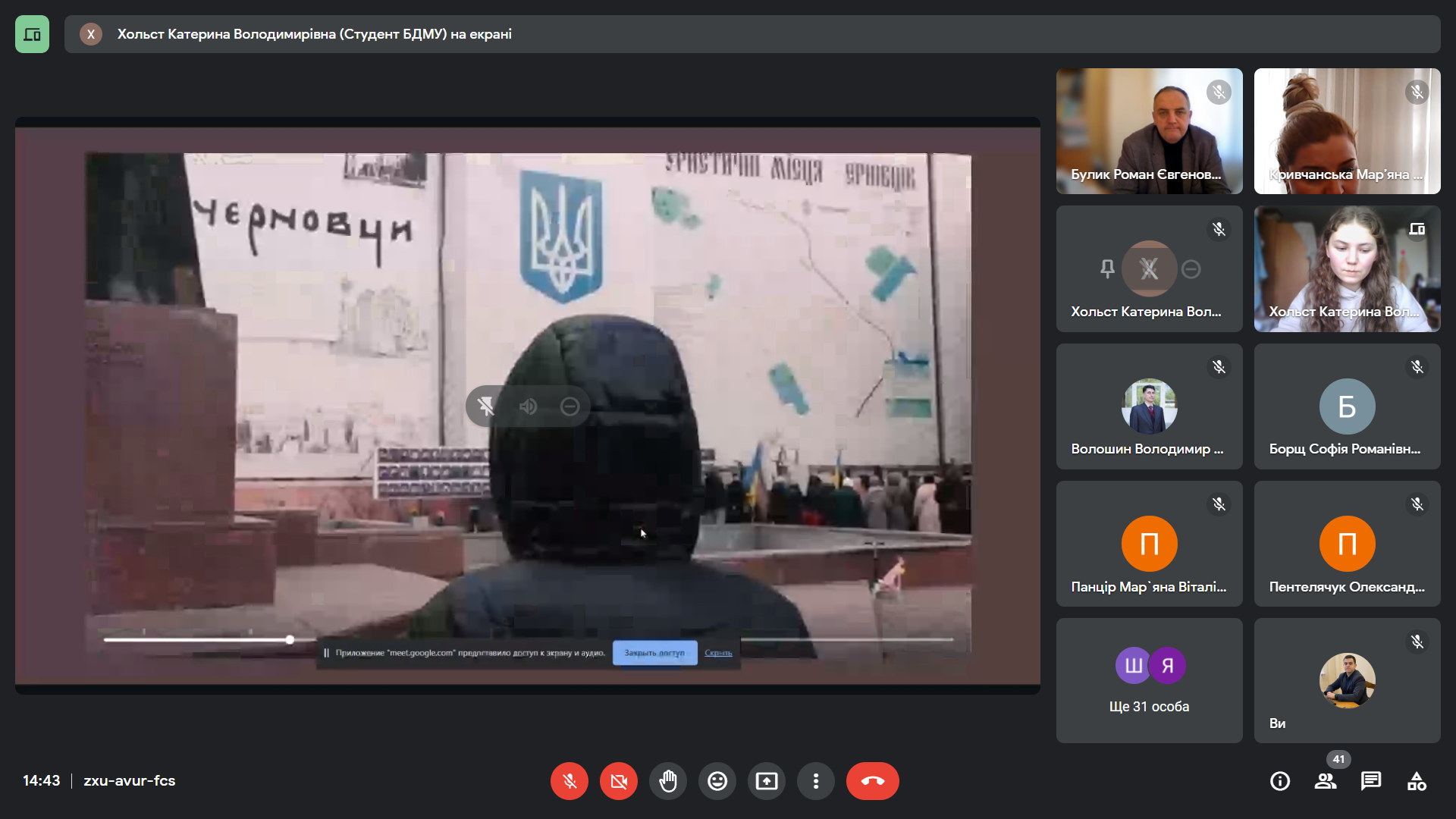Viewport: 1456px width, 819px height.
Task: Leave the call with red hangup button
Action: pyautogui.click(x=873, y=781)
